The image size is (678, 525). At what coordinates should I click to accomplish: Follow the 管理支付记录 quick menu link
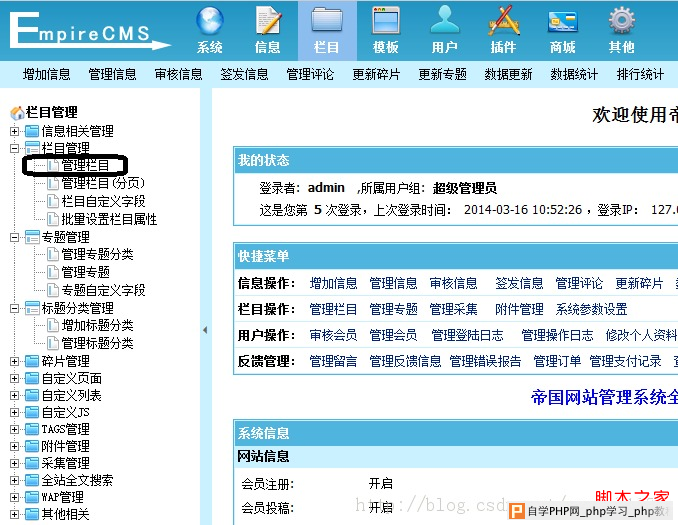click(x=626, y=361)
